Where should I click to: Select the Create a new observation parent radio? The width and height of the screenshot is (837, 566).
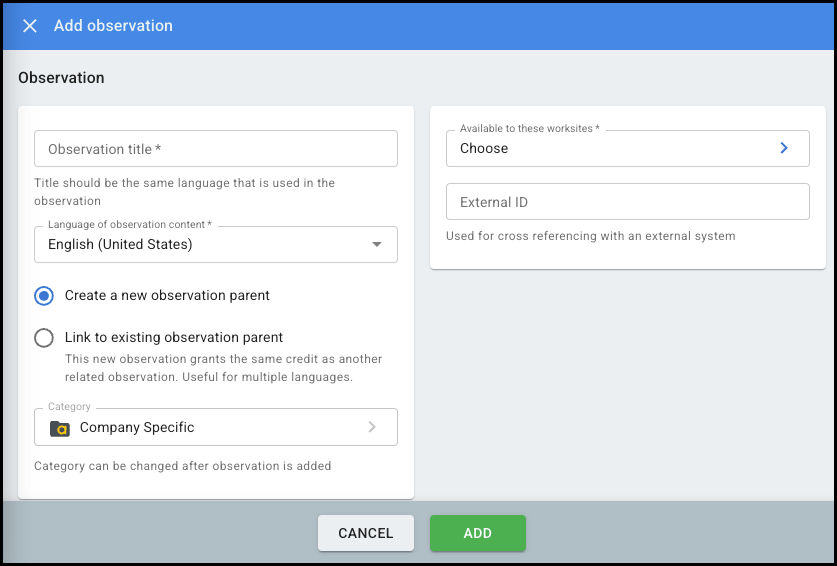[x=44, y=296]
